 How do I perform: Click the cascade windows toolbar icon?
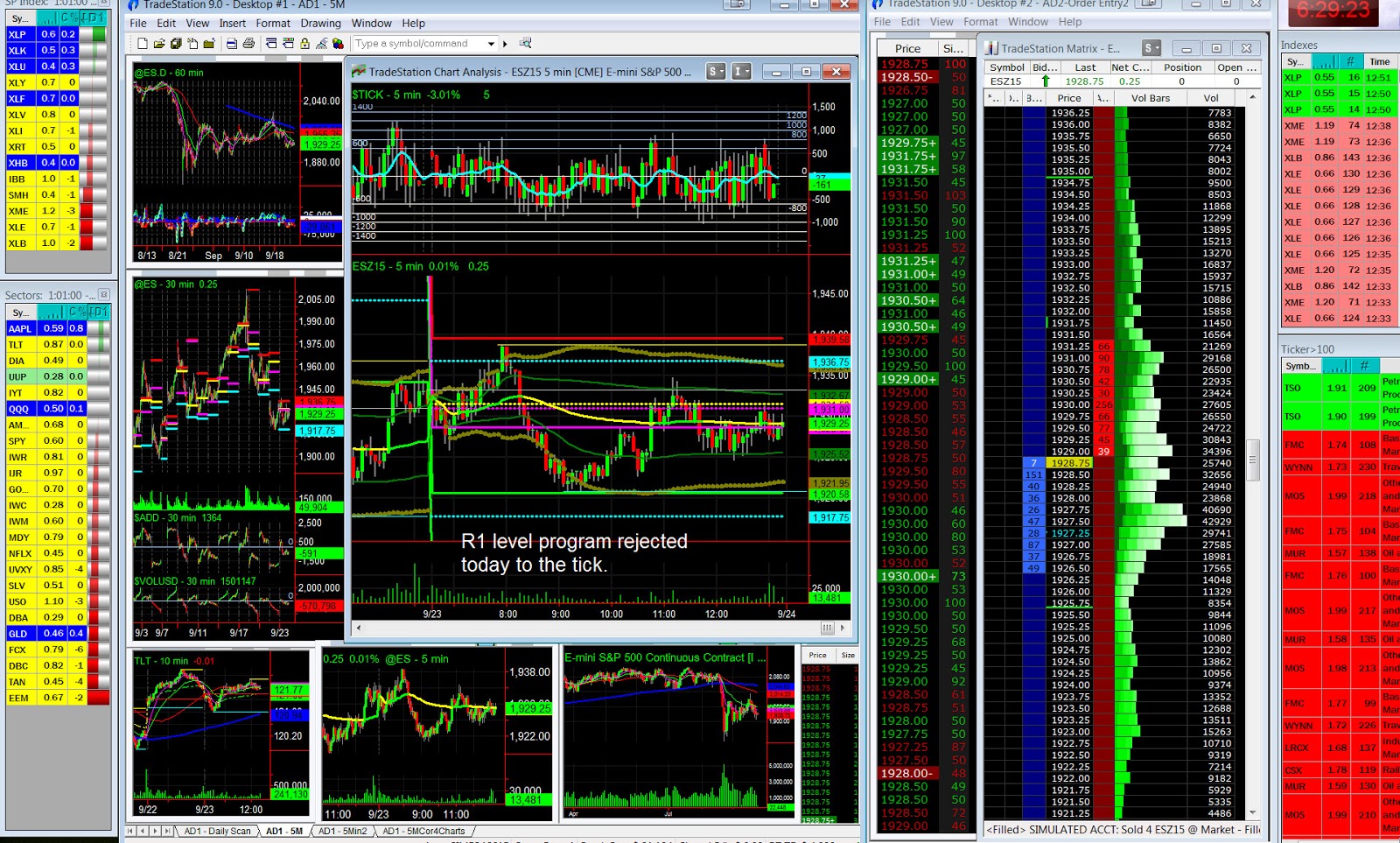[x=271, y=43]
